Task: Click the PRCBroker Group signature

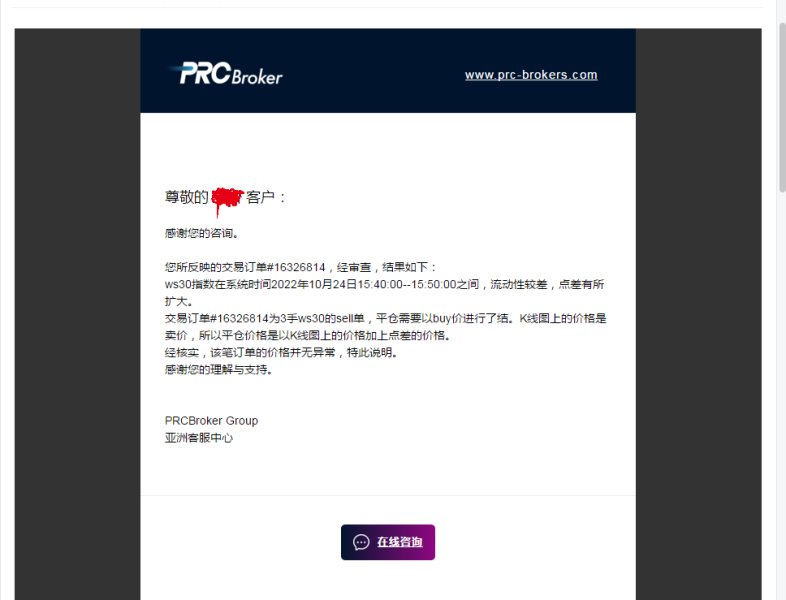Action: click(212, 421)
